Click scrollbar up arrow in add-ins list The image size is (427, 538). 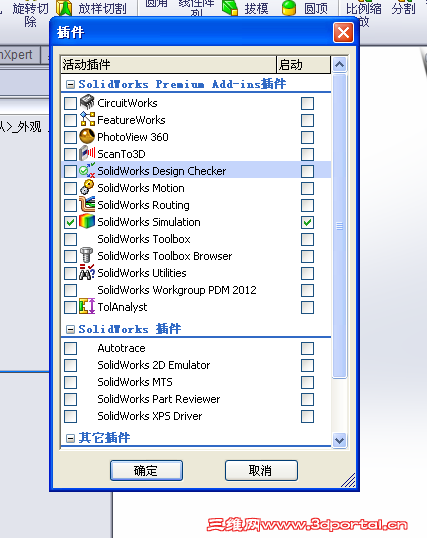tap(339, 65)
